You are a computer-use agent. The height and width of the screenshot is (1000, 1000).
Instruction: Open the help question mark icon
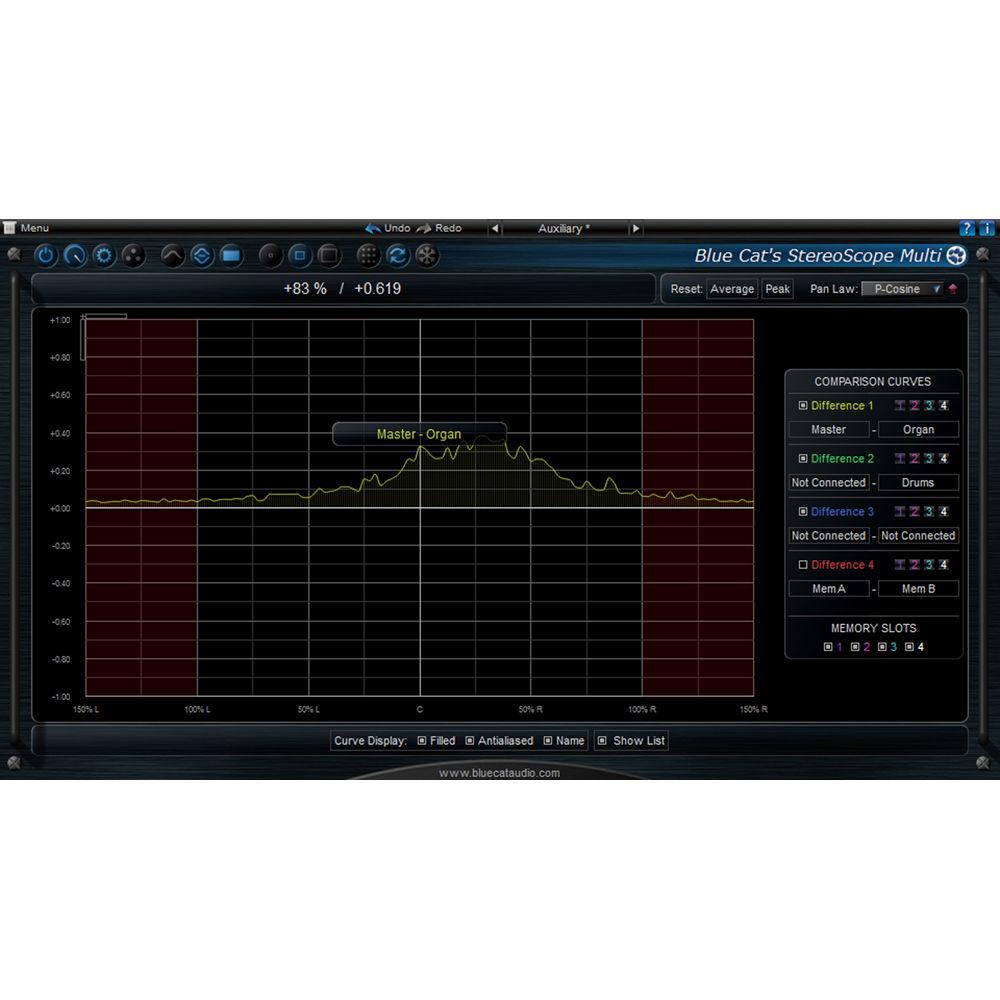(x=967, y=228)
